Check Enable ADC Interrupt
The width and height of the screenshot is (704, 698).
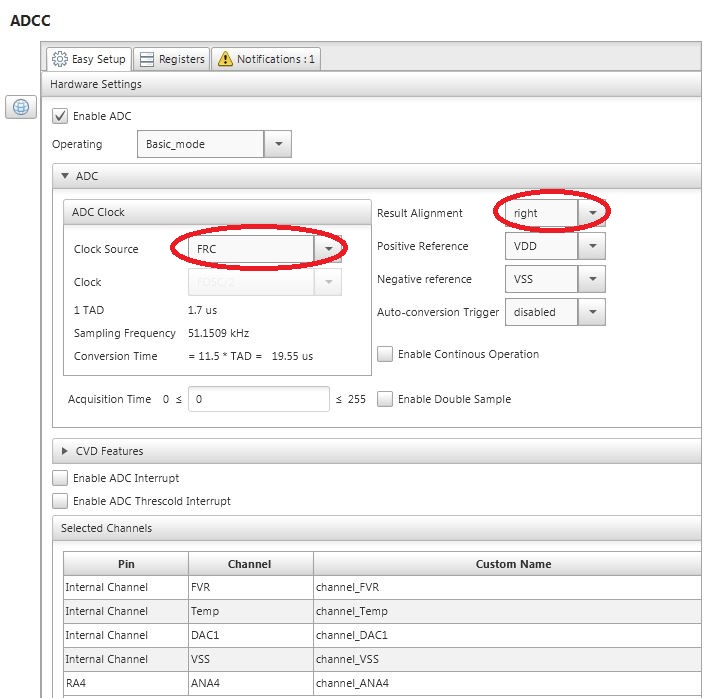[60, 478]
